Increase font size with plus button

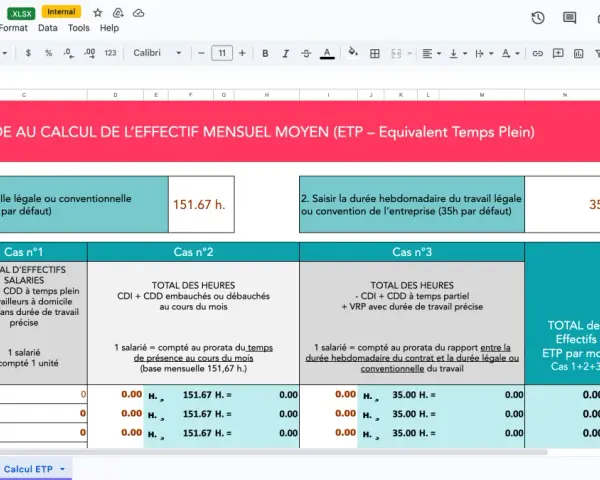tap(242, 53)
